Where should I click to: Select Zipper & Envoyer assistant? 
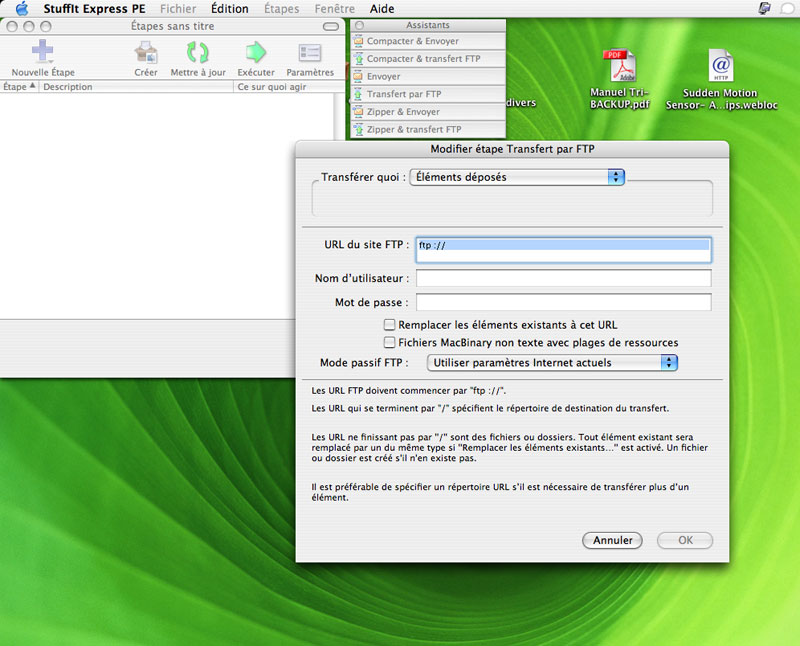(x=428, y=112)
